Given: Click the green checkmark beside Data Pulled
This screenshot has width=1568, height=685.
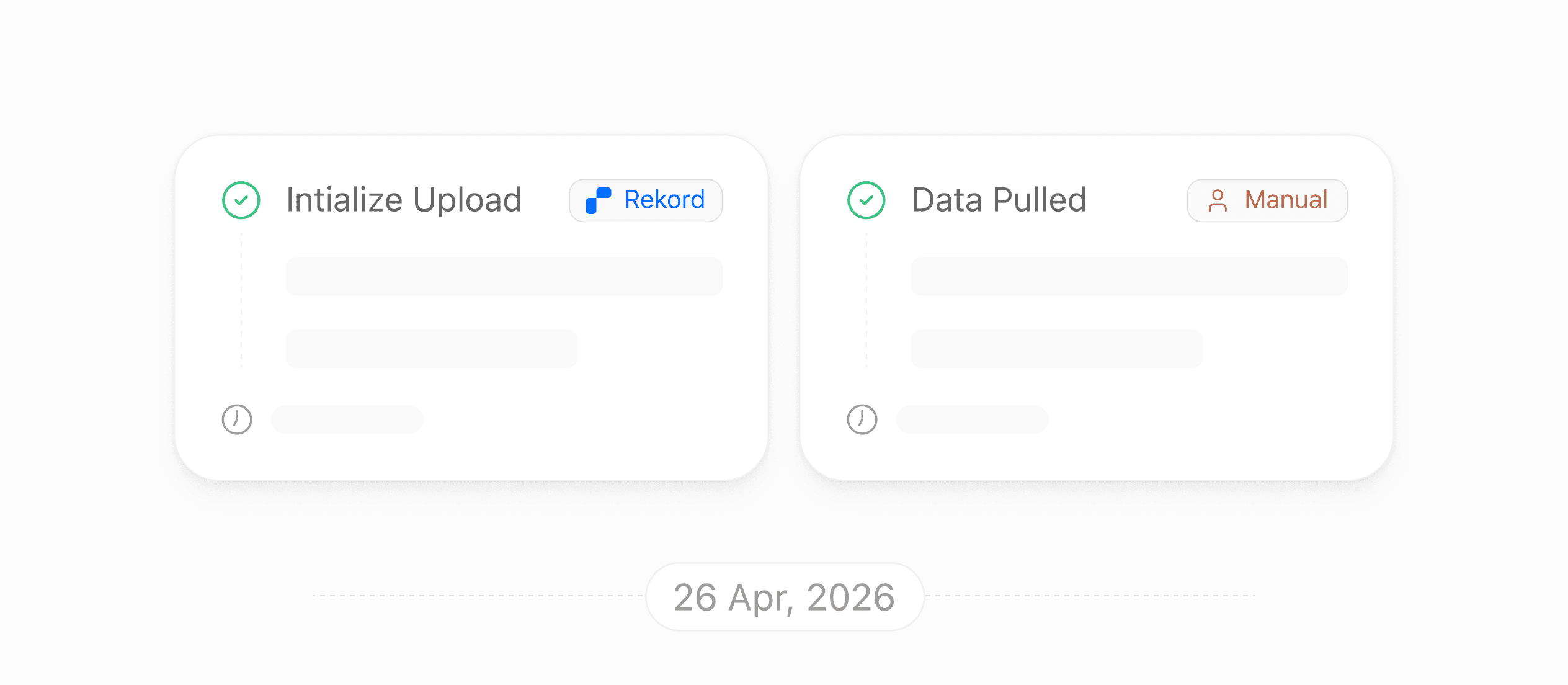Looking at the screenshot, I should [x=866, y=200].
